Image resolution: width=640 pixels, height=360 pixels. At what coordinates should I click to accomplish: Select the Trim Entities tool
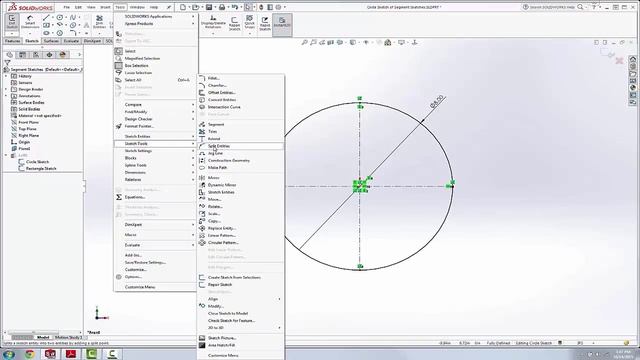click(99, 21)
